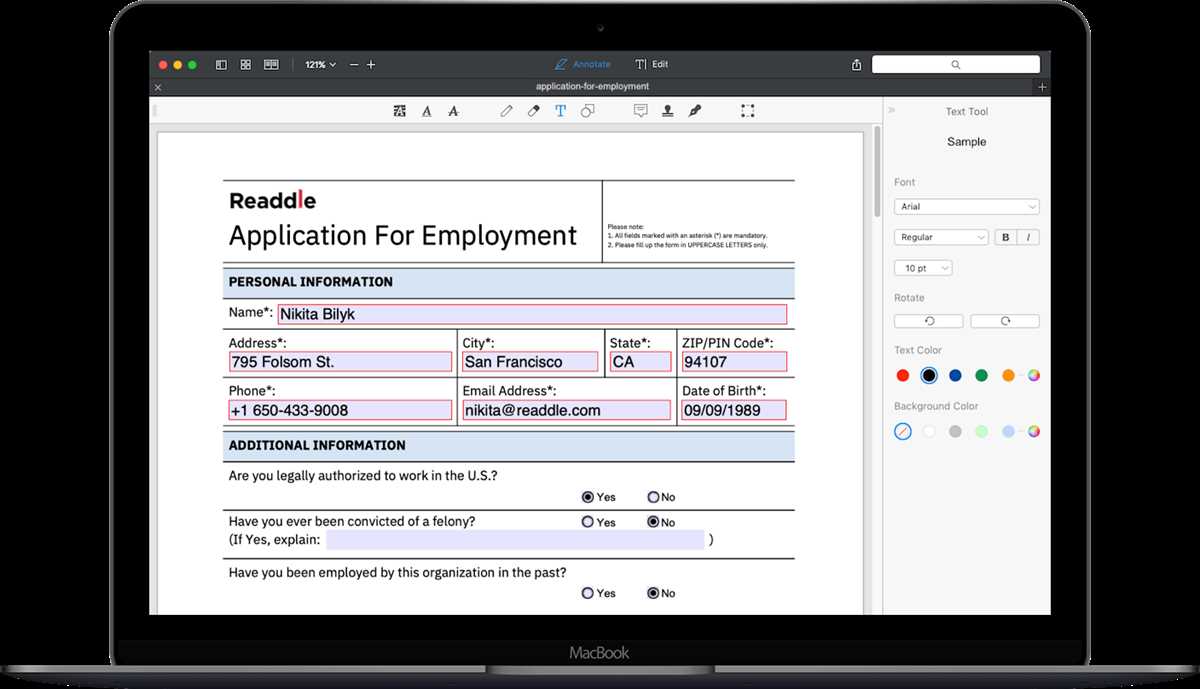Switch to Annotate mode

click(583, 64)
